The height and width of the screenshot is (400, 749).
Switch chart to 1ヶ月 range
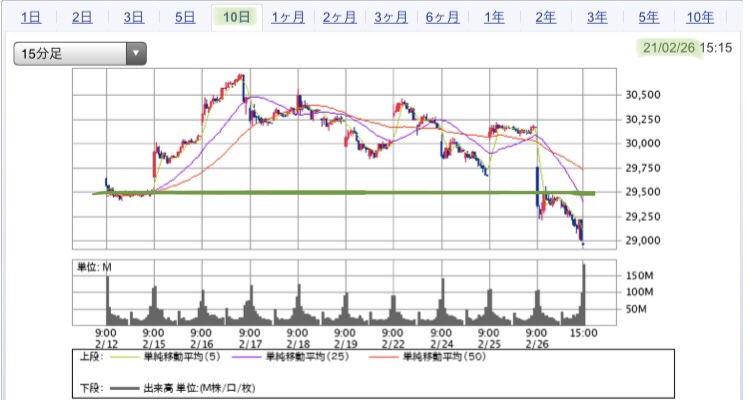[x=288, y=18]
